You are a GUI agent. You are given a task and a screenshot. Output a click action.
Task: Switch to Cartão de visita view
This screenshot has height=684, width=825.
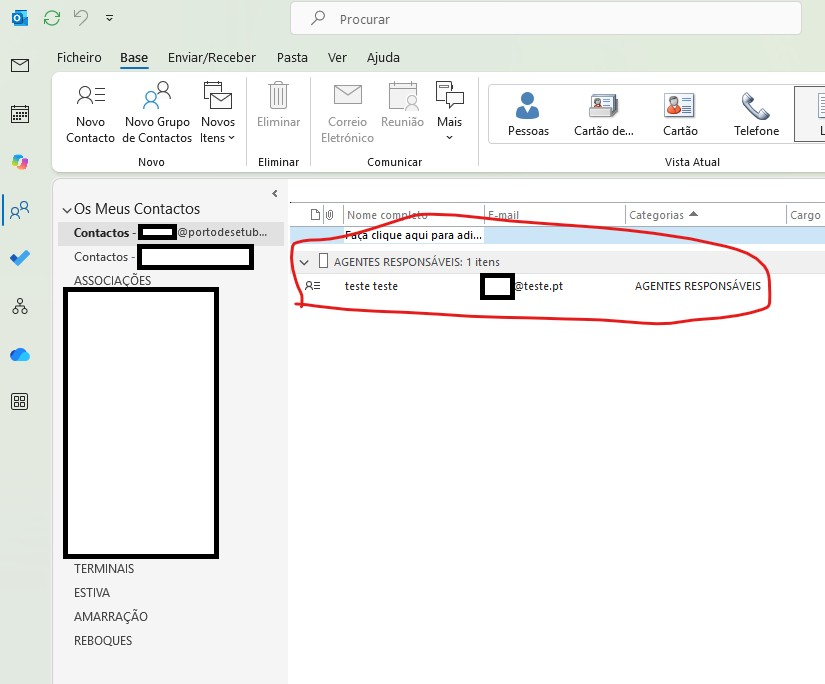[x=603, y=114]
